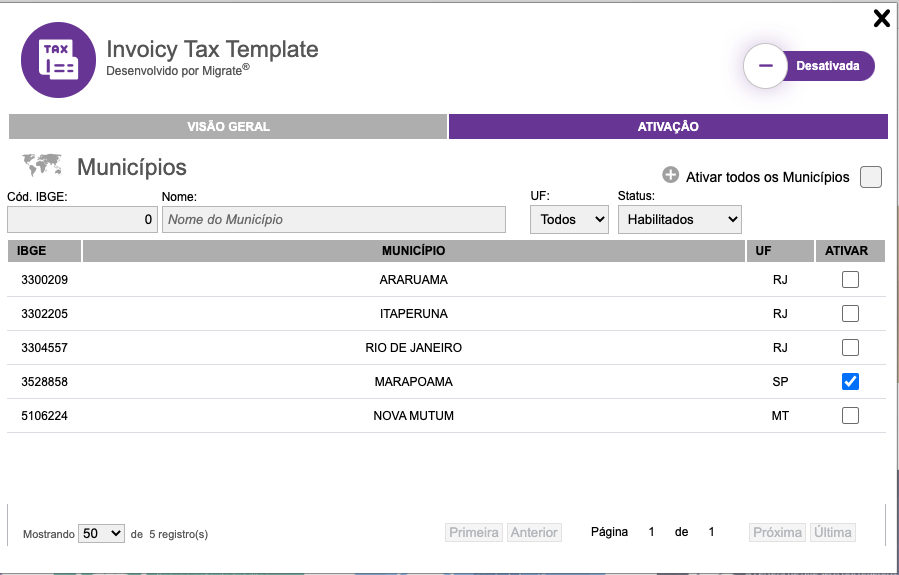This screenshot has height=575, width=899.
Task: Select the Rio de Janeiro checkbox
Action: (x=850, y=348)
